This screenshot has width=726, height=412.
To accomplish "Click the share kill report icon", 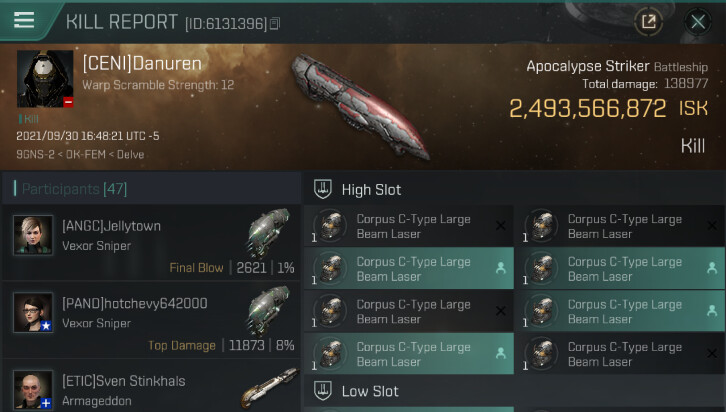I will (x=648, y=21).
